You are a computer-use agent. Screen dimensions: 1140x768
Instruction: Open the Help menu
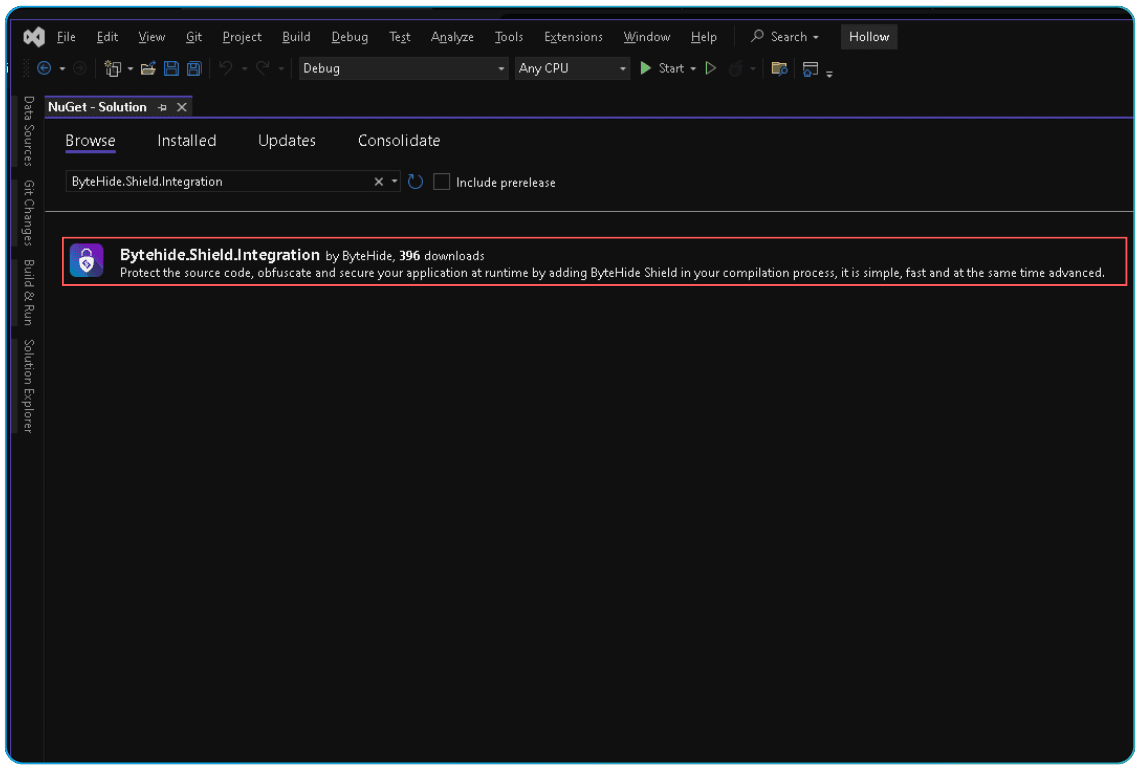(x=704, y=37)
